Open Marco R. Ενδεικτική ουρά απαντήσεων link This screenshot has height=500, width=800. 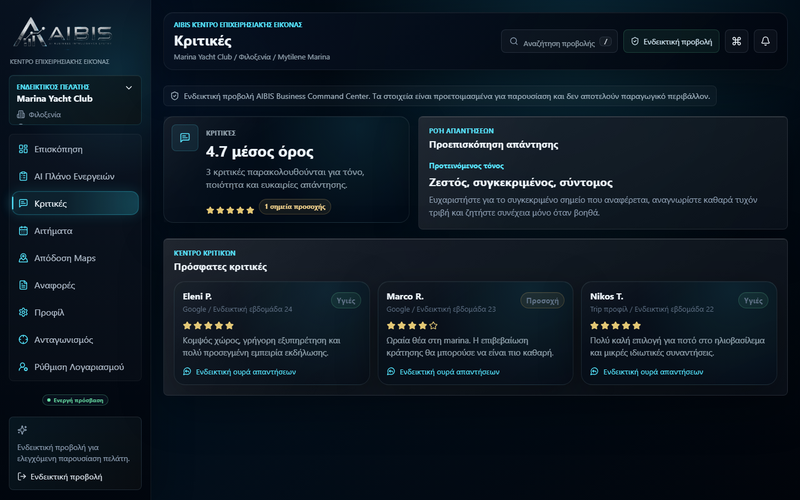[443, 372]
